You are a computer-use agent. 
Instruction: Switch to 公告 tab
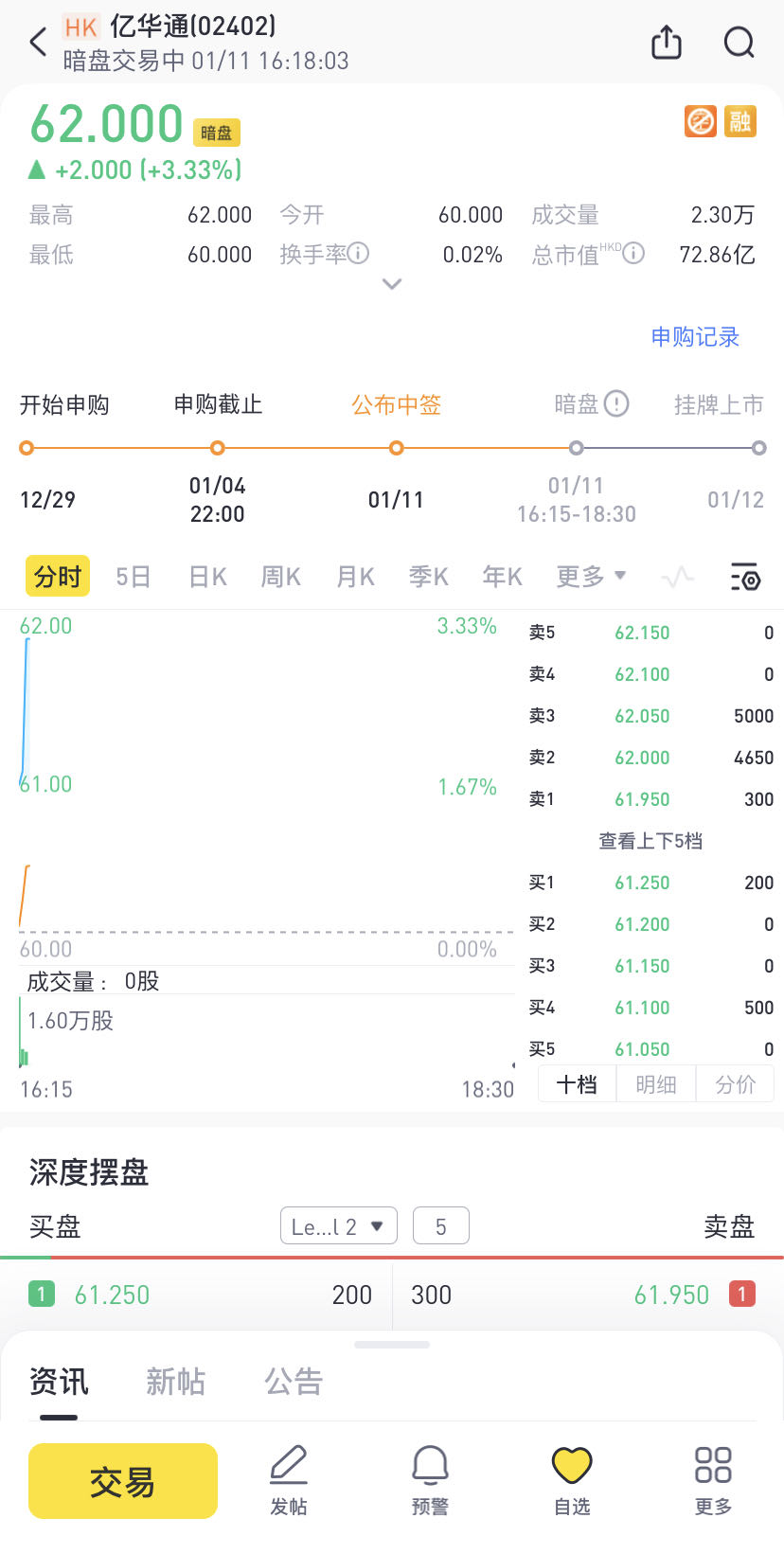[294, 1382]
